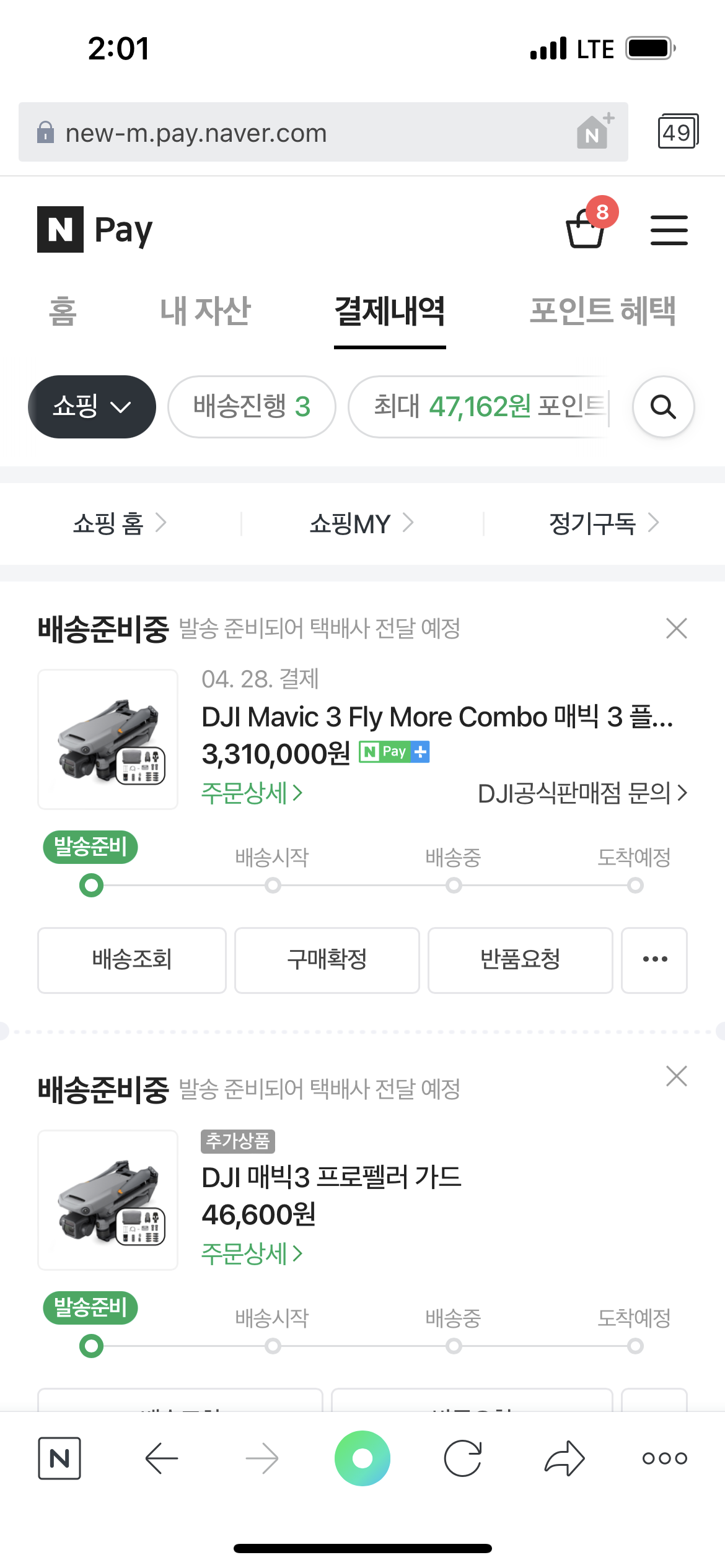Click 구매확정 button
The width and height of the screenshot is (725, 1568).
327,960
